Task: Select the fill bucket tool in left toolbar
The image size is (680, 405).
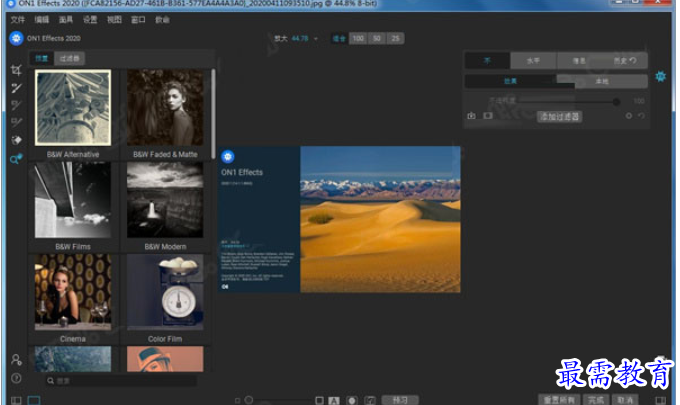Action: [x=16, y=141]
